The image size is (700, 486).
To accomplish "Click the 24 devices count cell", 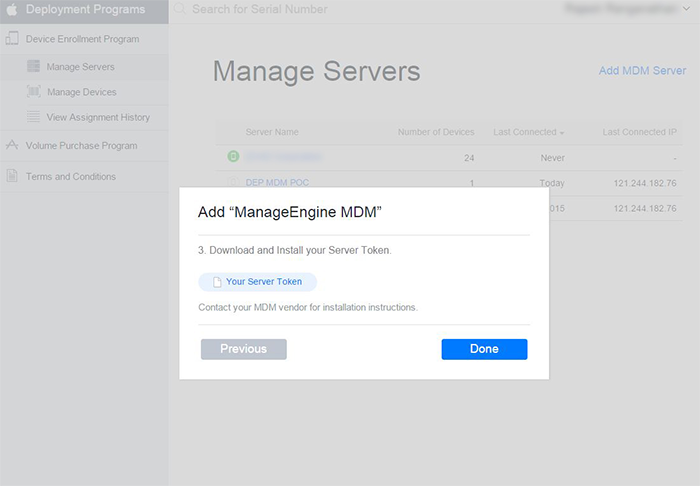I will (469, 158).
